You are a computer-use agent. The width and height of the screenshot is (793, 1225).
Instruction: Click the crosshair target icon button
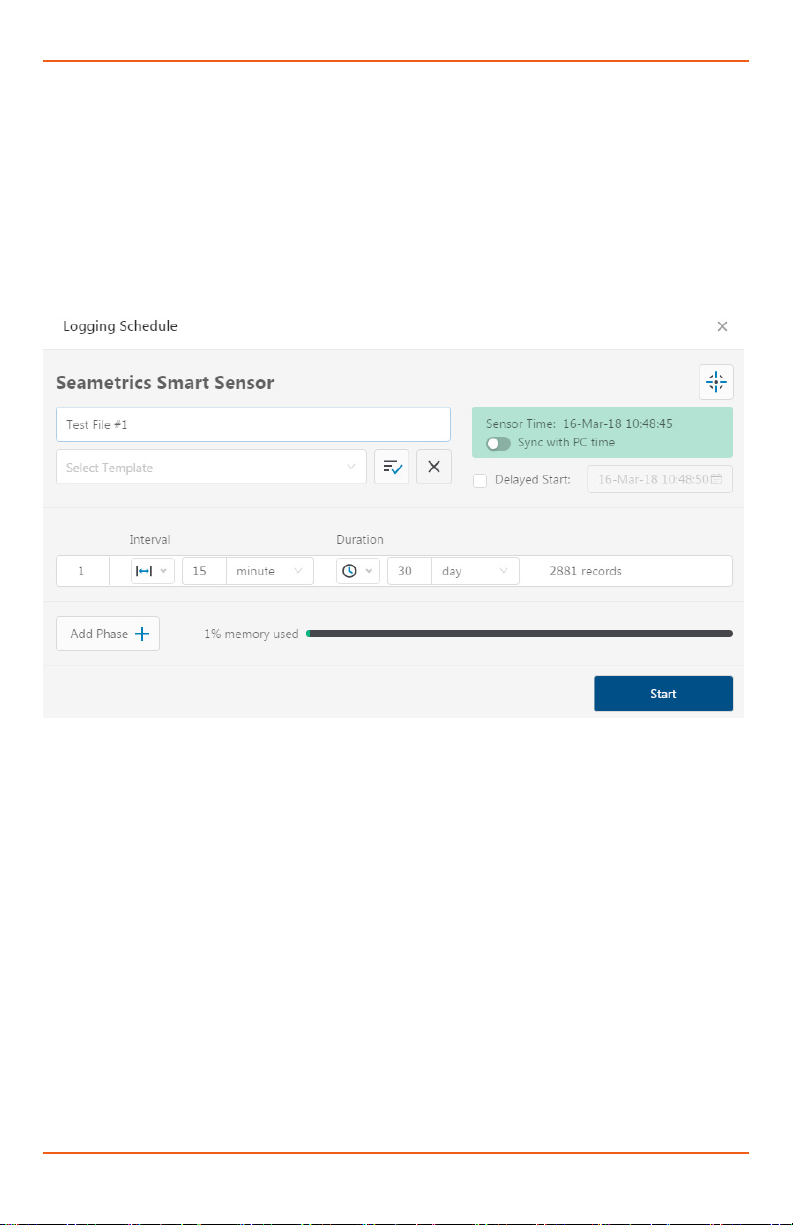point(716,381)
